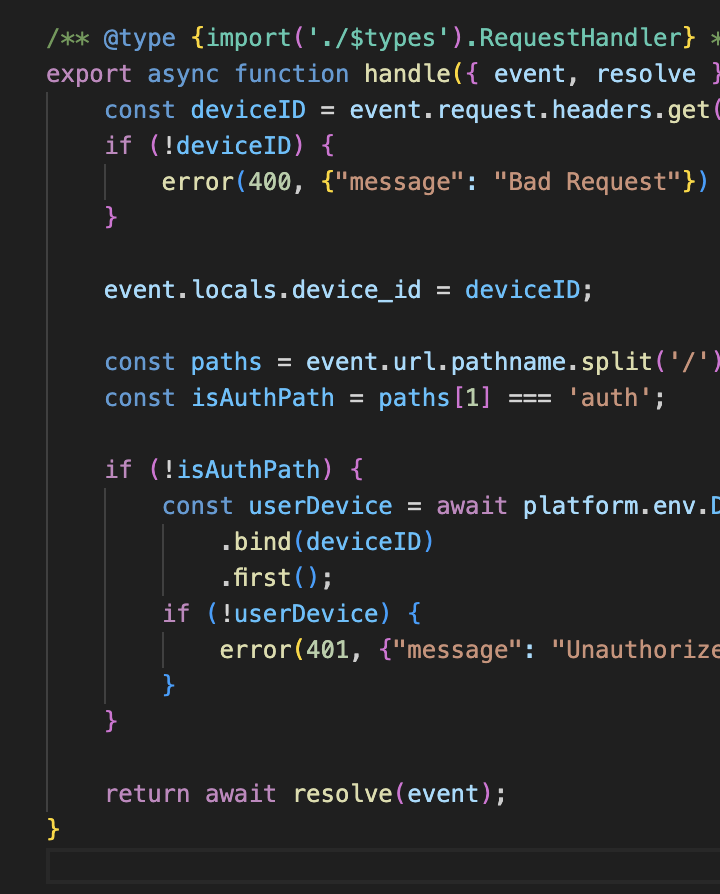Click the 'auth' string literal
The height and width of the screenshot is (894, 720).
click(609, 398)
